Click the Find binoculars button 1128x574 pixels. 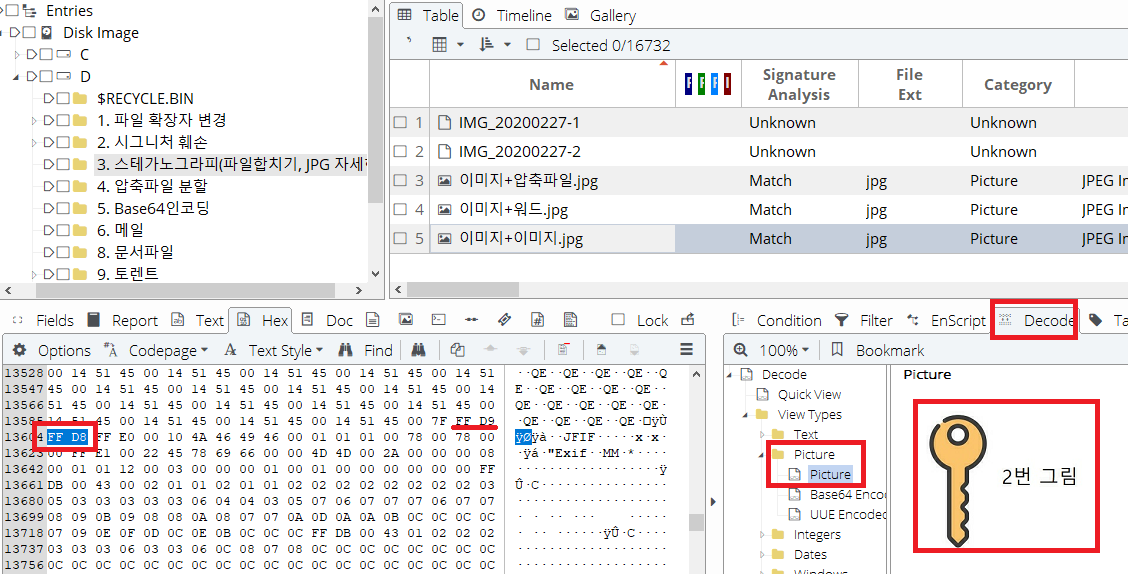pos(346,350)
